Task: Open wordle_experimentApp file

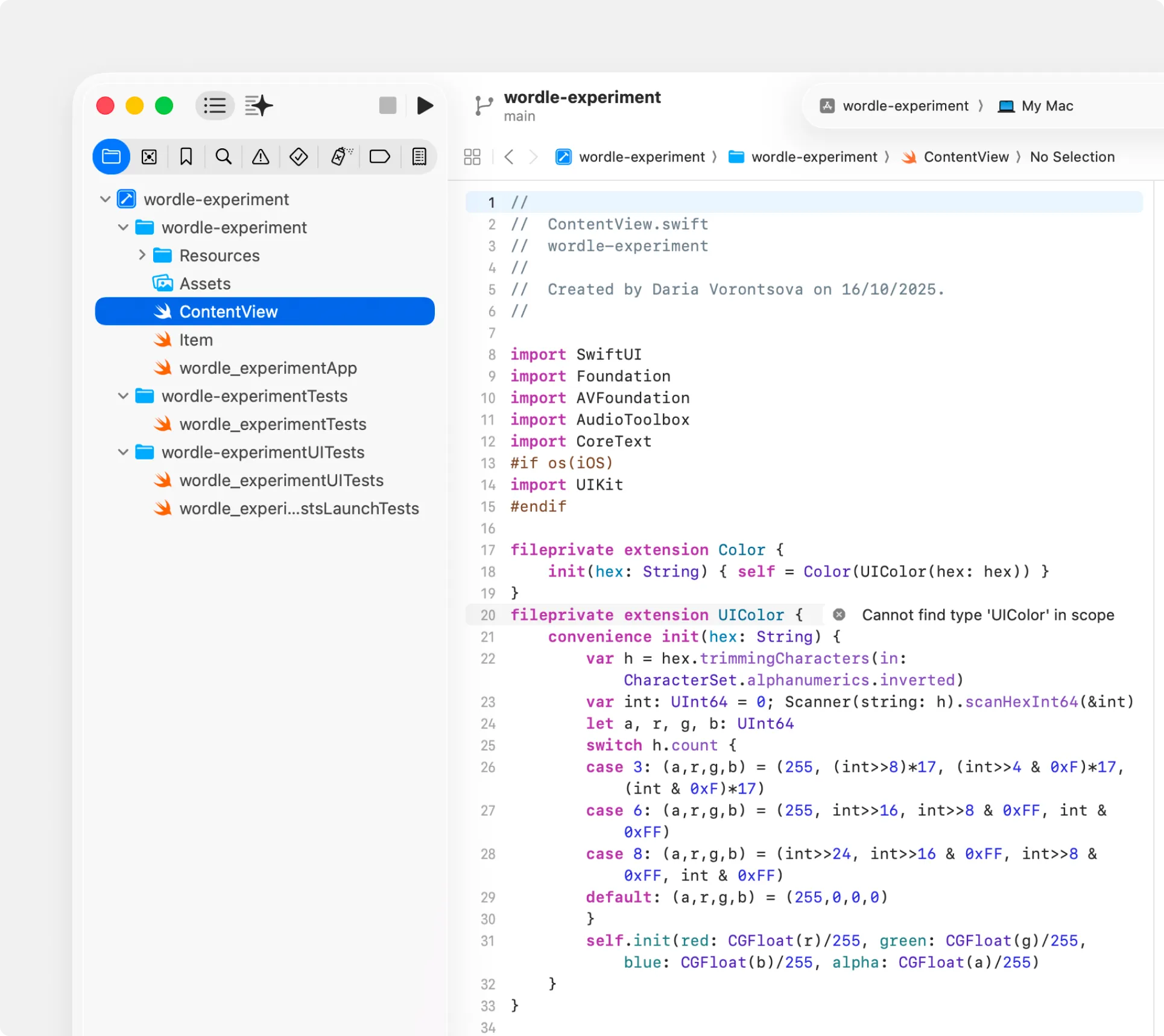Action: coord(265,368)
